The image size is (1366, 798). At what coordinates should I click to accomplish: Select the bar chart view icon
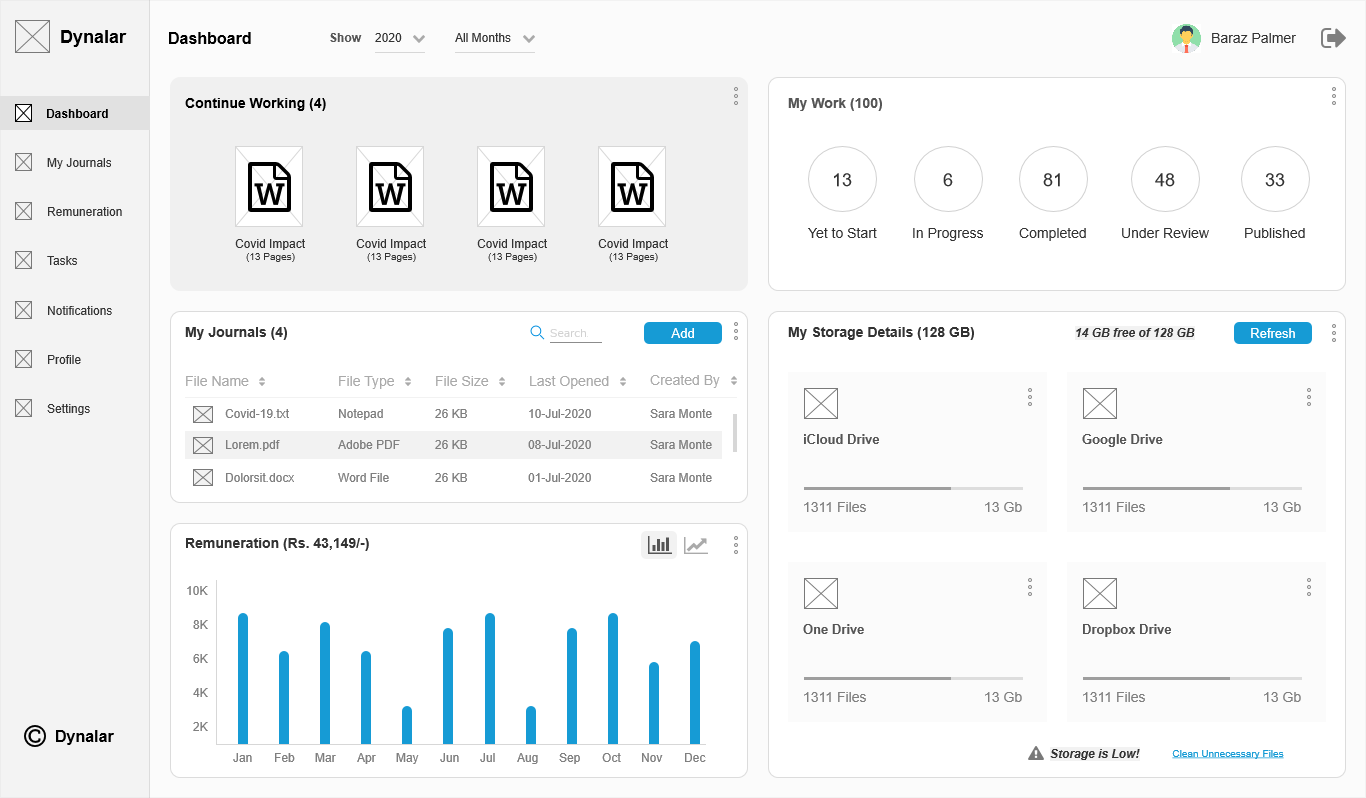tap(659, 545)
